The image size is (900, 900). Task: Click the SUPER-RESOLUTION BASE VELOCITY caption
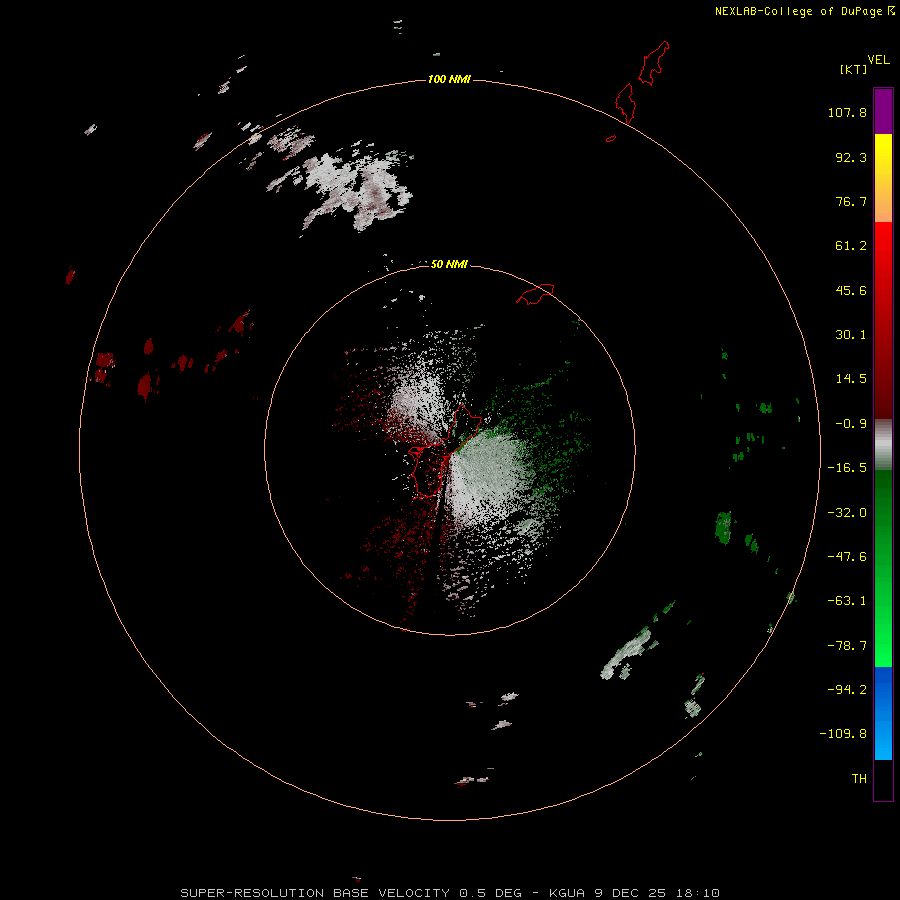[449, 893]
